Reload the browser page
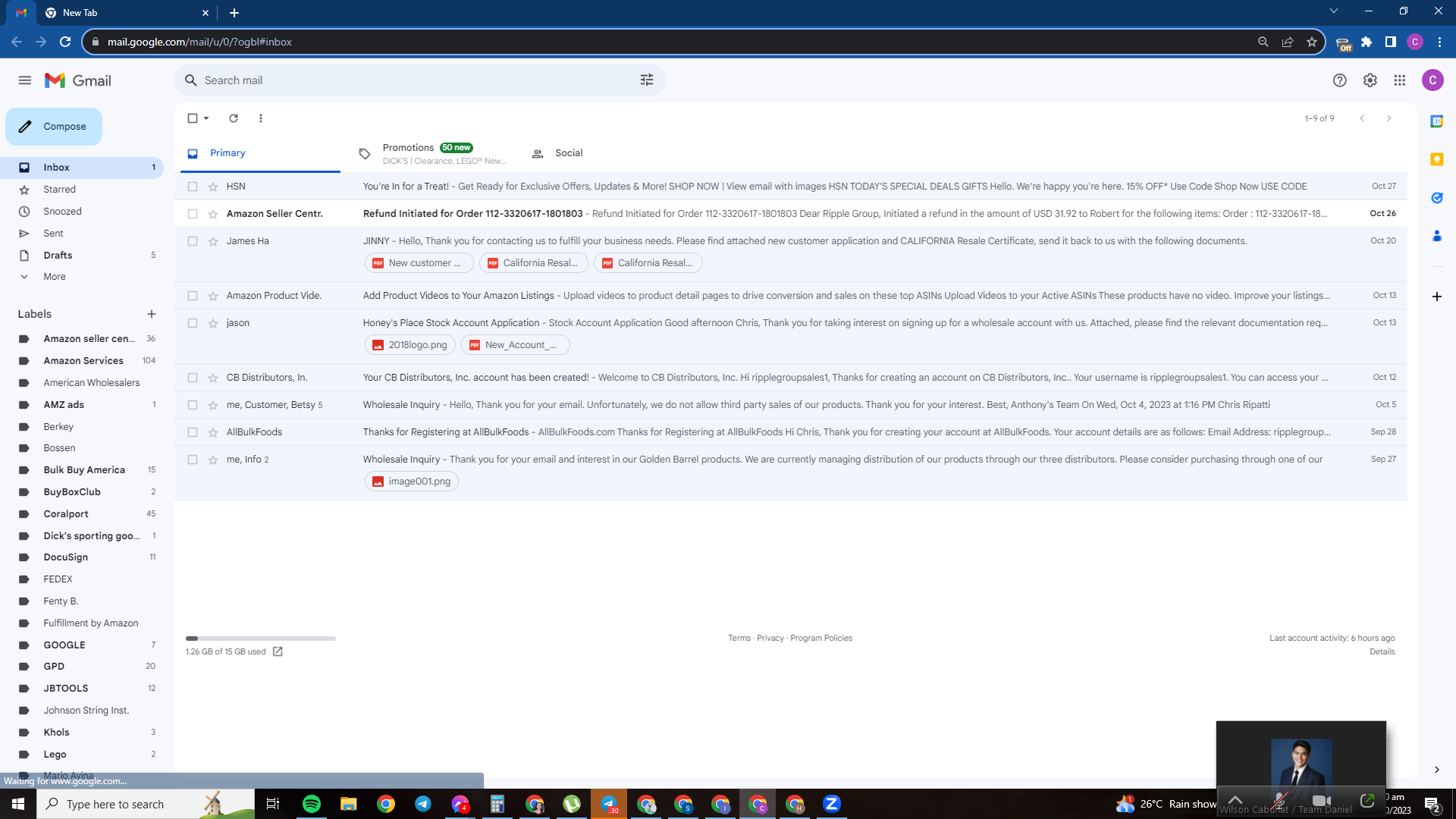1456x819 pixels. click(65, 42)
